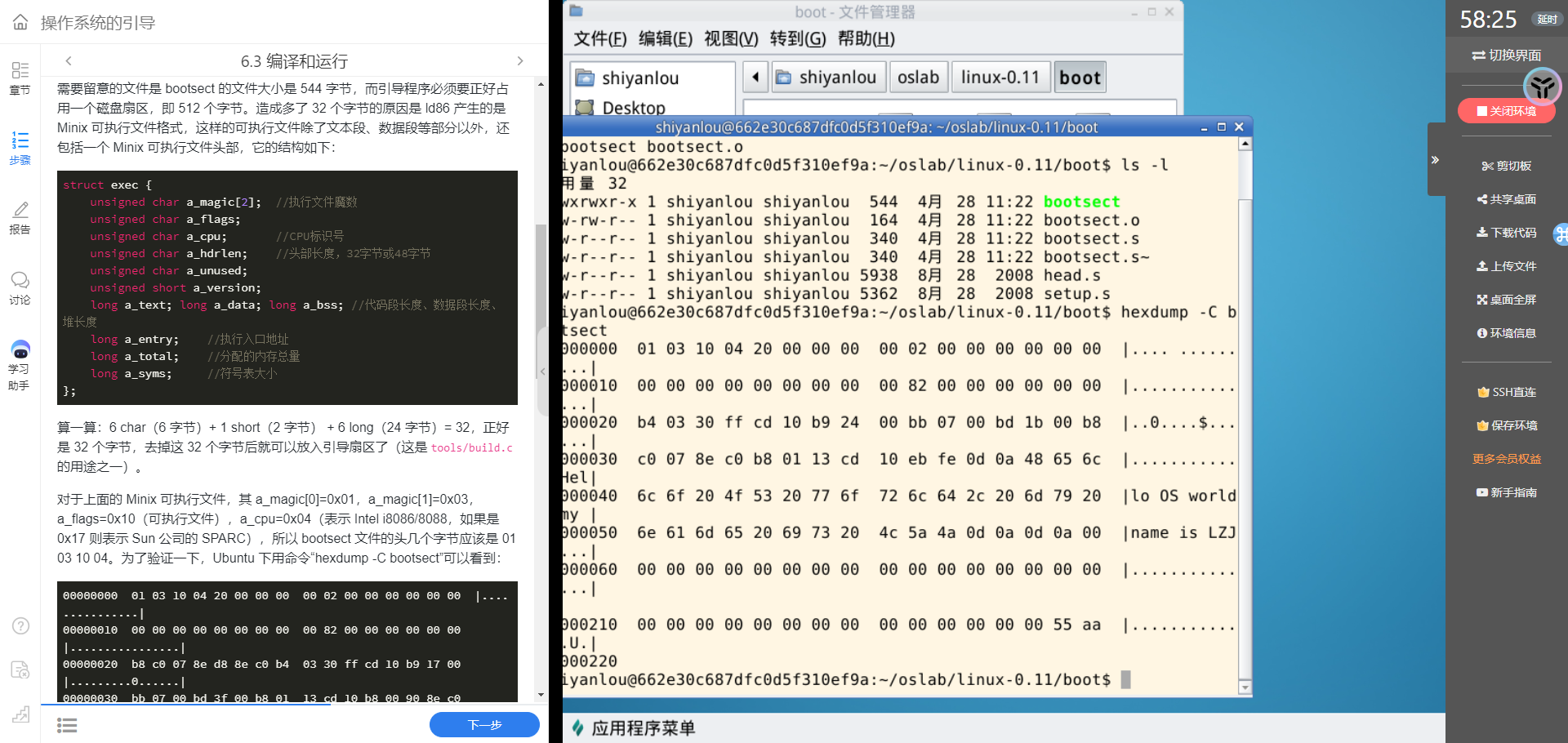Open the 报告 report sidebar icon
Viewport: 1568px width, 743px height.
pyautogui.click(x=20, y=218)
